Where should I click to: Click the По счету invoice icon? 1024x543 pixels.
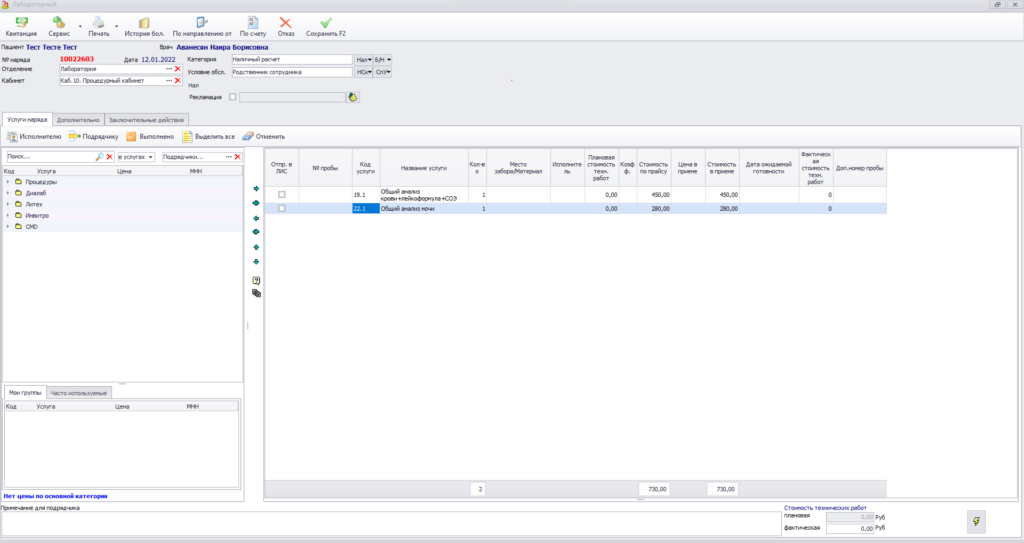[x=252, y=23]
